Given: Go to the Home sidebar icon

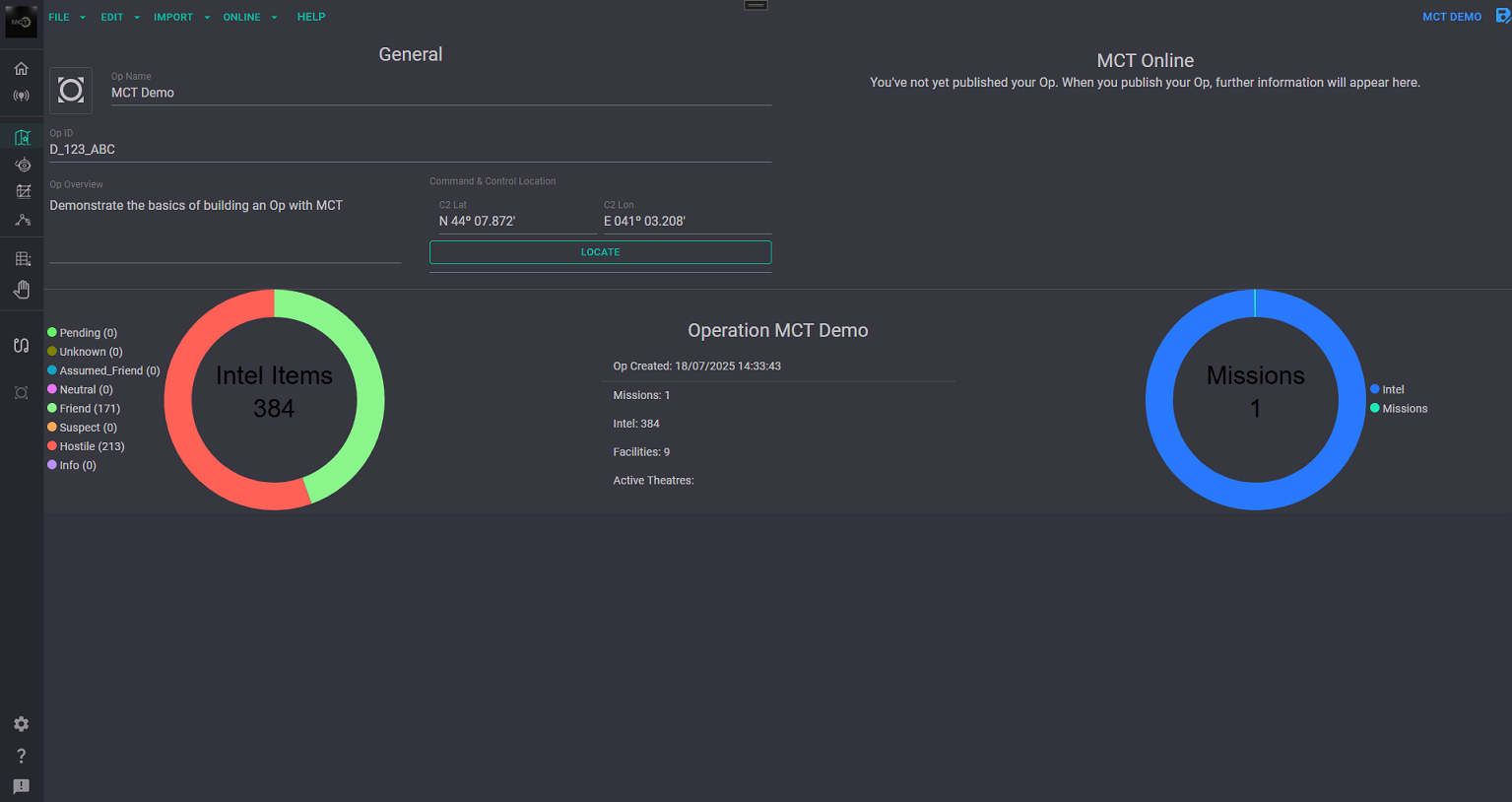Looking at the screenshot, I should click(21, 69).
